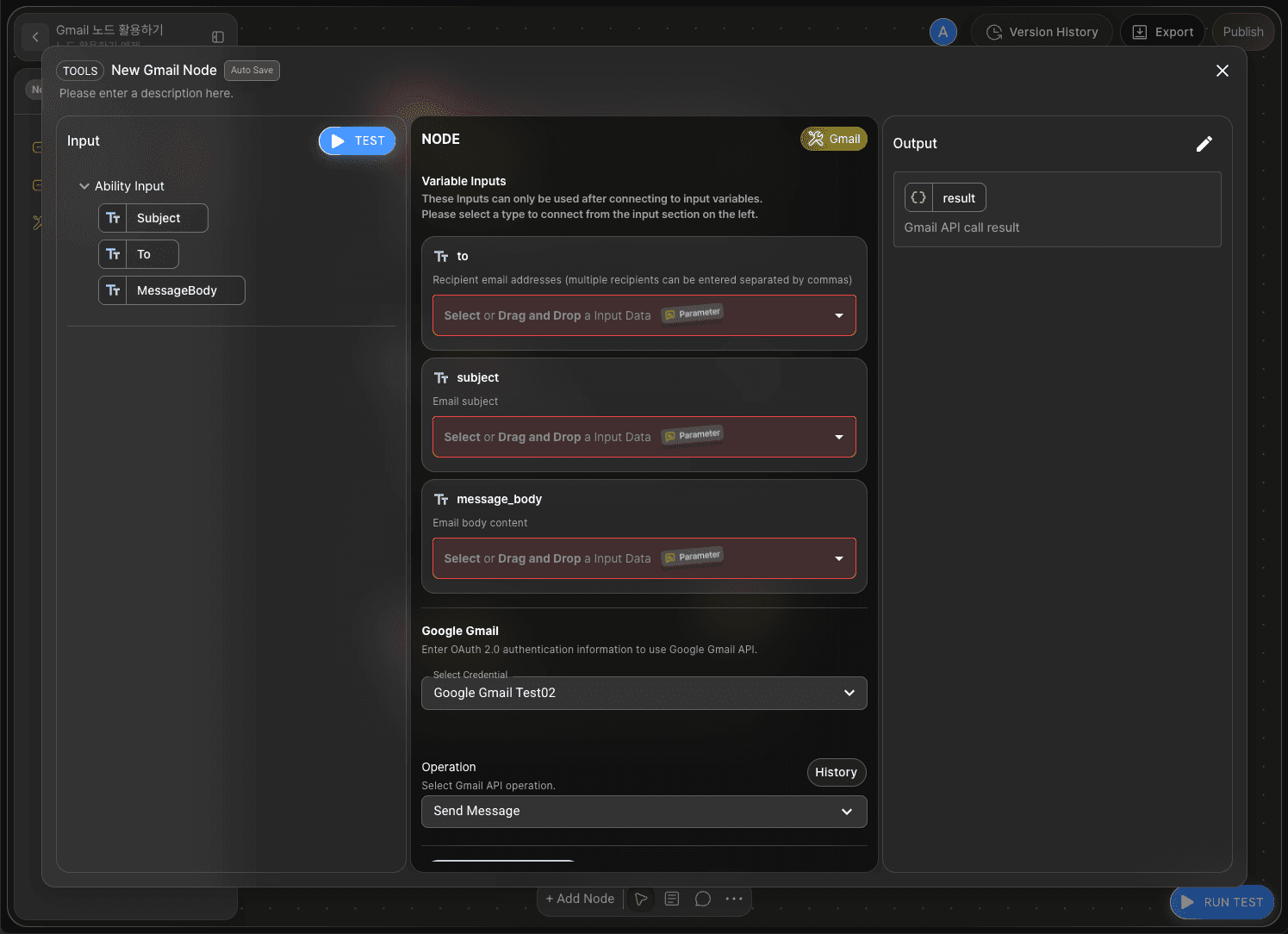Open the comment bubble icon in bottom toolbar
This screenshot has height=934, width=1288.
pyautogui.click(x=703, y=899)
